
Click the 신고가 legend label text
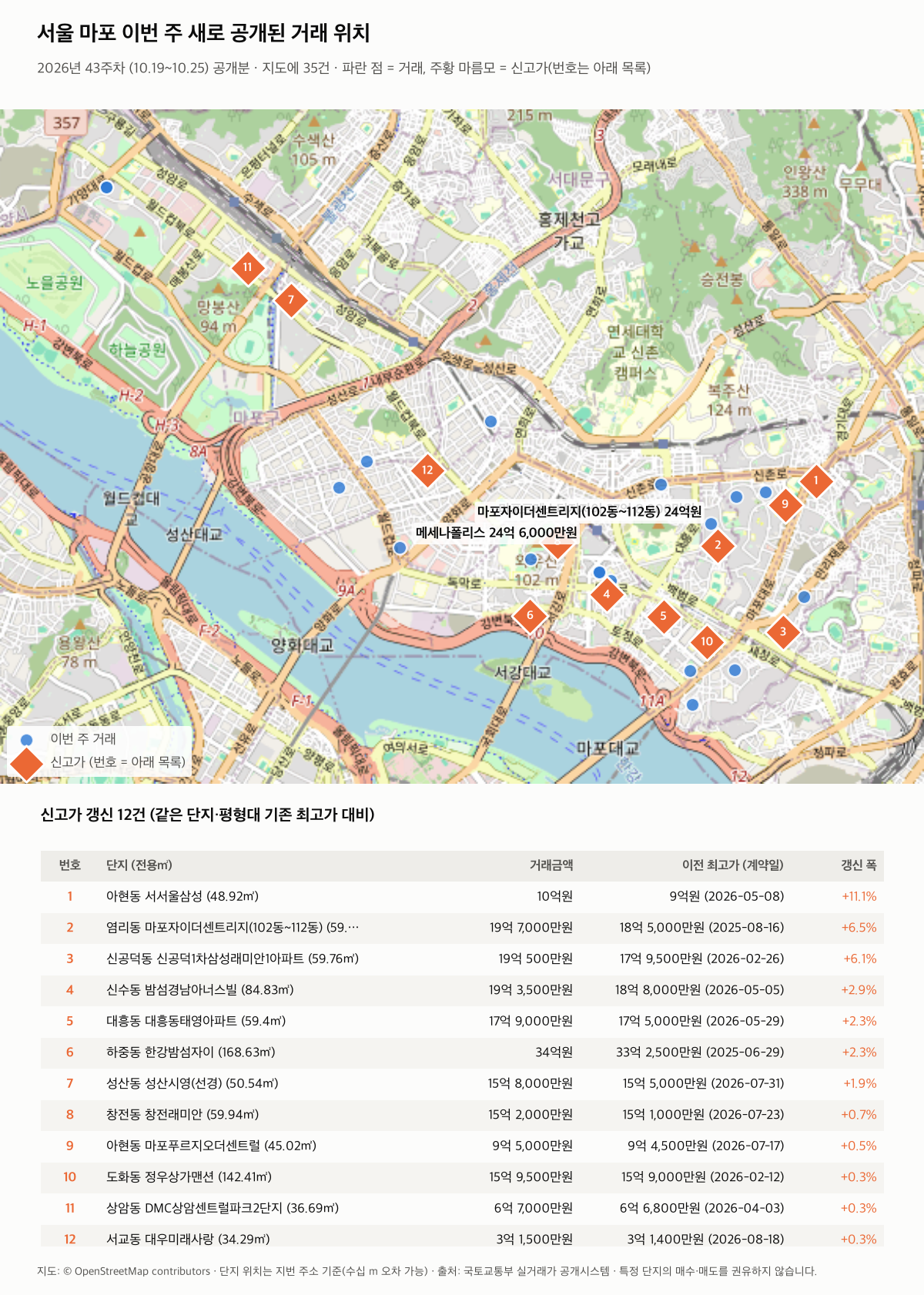[x=118, y=762]
